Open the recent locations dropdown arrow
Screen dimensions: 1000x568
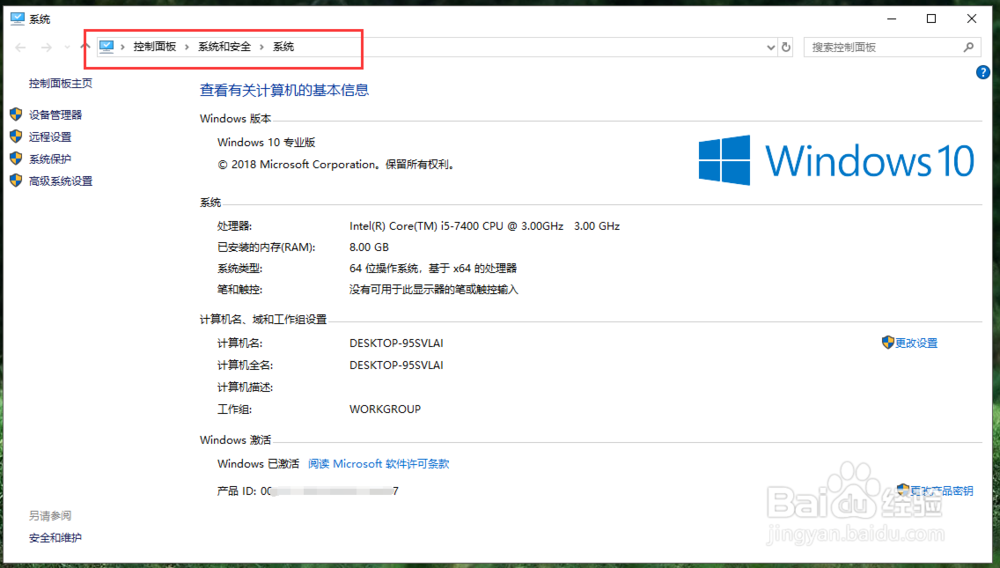(x=67, y=47)
